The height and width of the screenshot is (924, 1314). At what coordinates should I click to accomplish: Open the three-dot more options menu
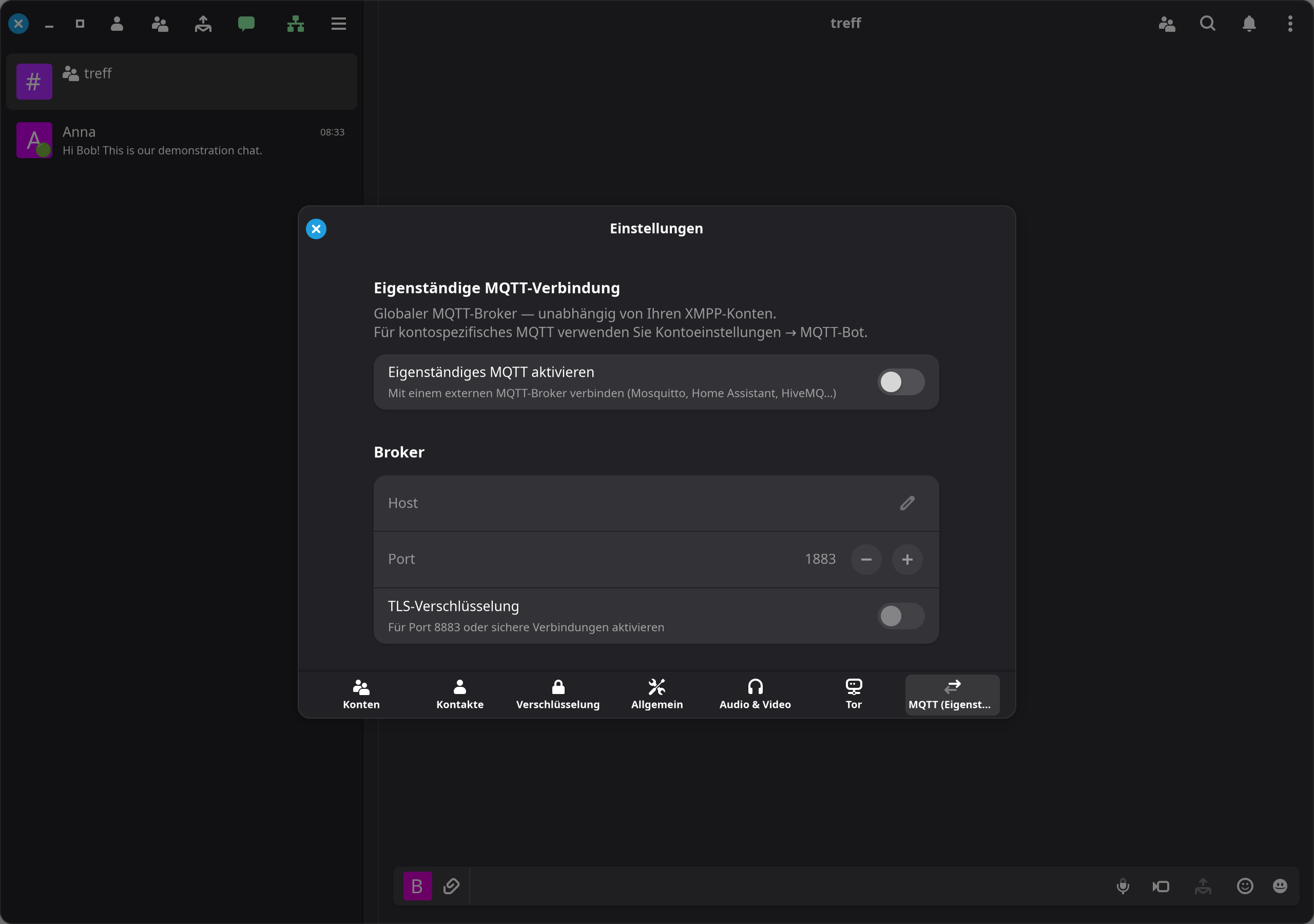(1290, 24)
